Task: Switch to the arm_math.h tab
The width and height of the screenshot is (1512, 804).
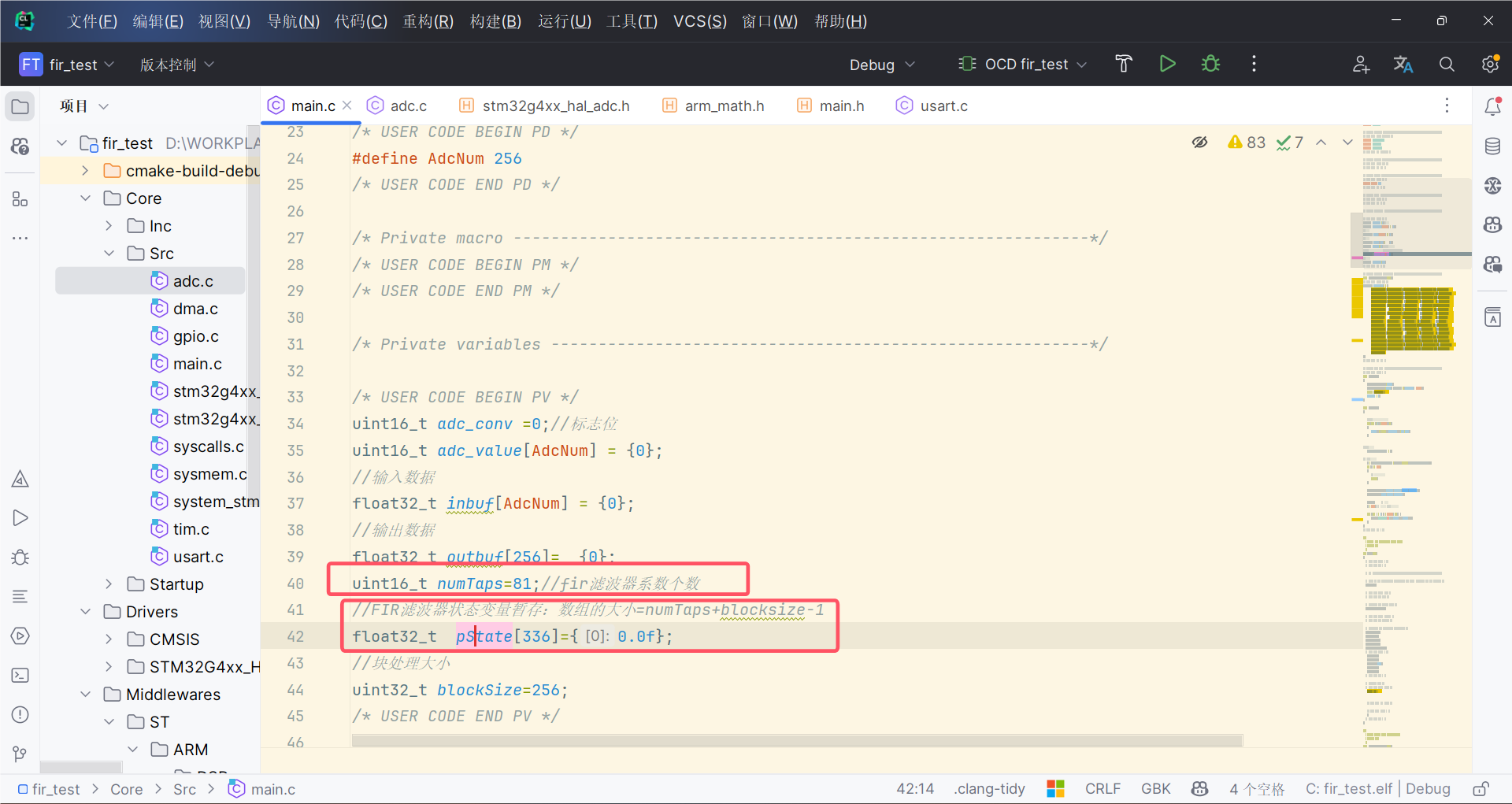Action: click(x=713, y=106)
